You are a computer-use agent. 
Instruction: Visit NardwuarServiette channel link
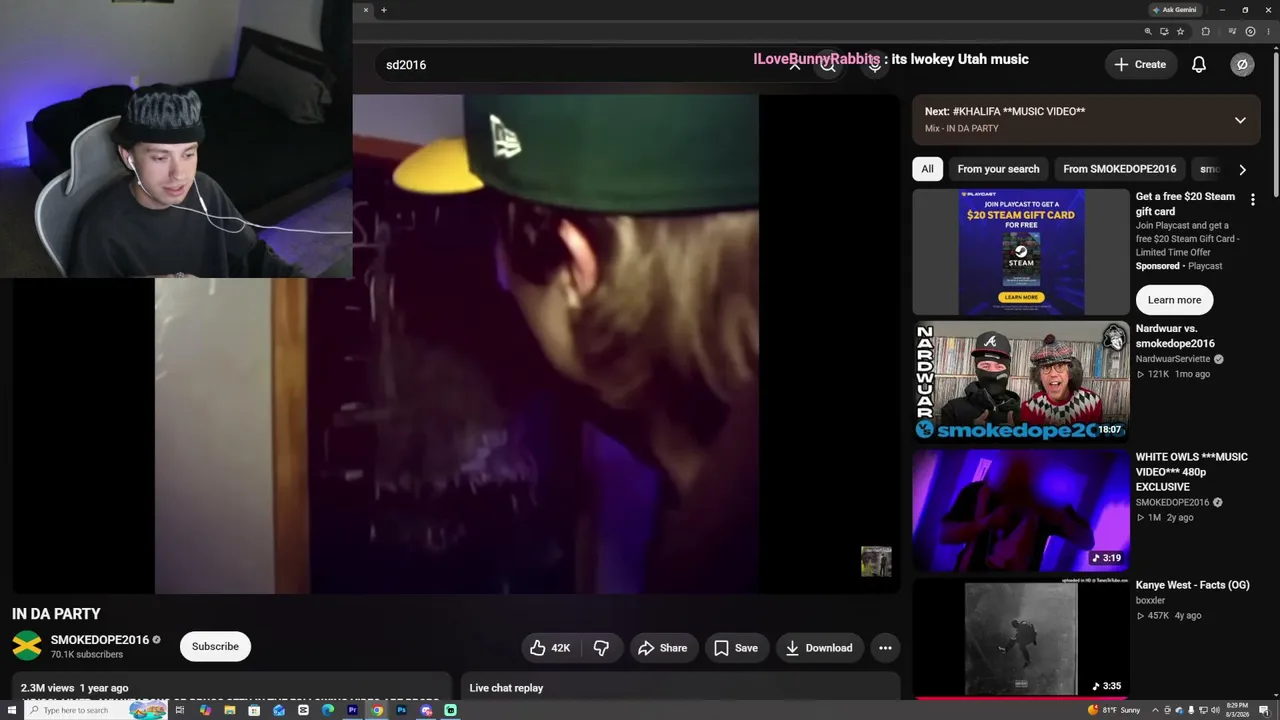pyautogui.click(x=1173, y=359)
